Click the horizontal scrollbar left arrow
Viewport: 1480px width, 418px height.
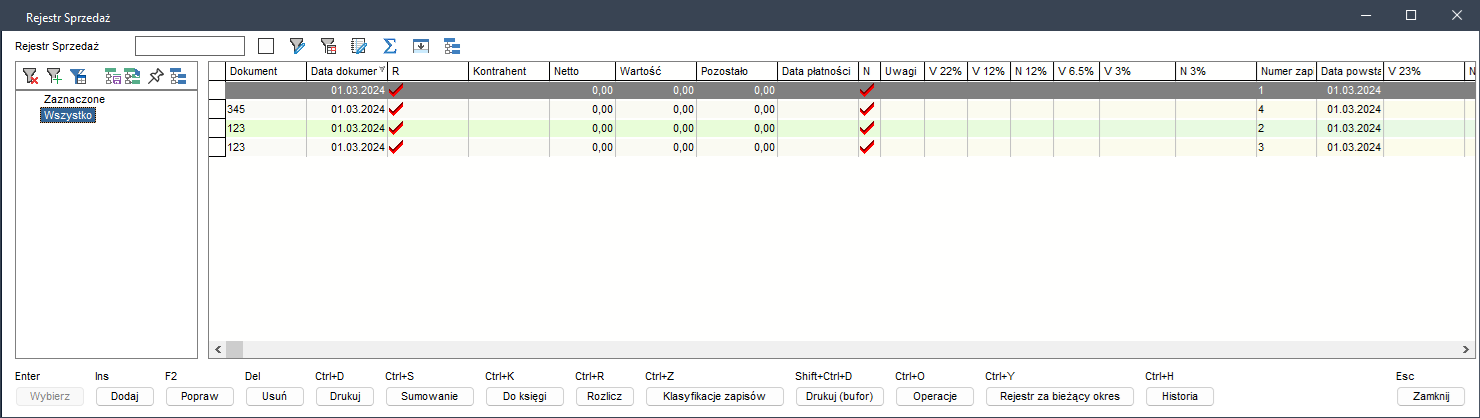click(216, 351)
